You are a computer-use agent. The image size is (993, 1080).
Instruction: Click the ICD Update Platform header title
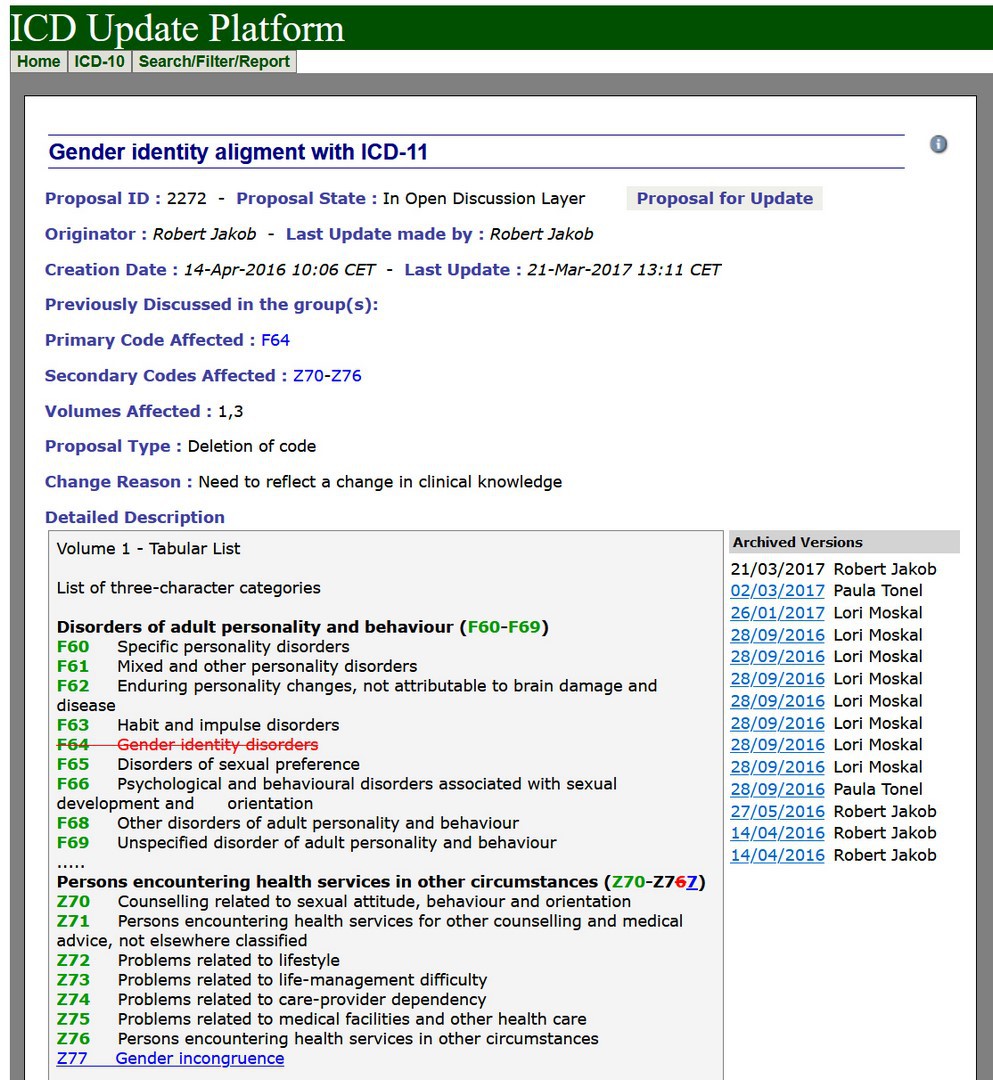click(x=177, y=27)
